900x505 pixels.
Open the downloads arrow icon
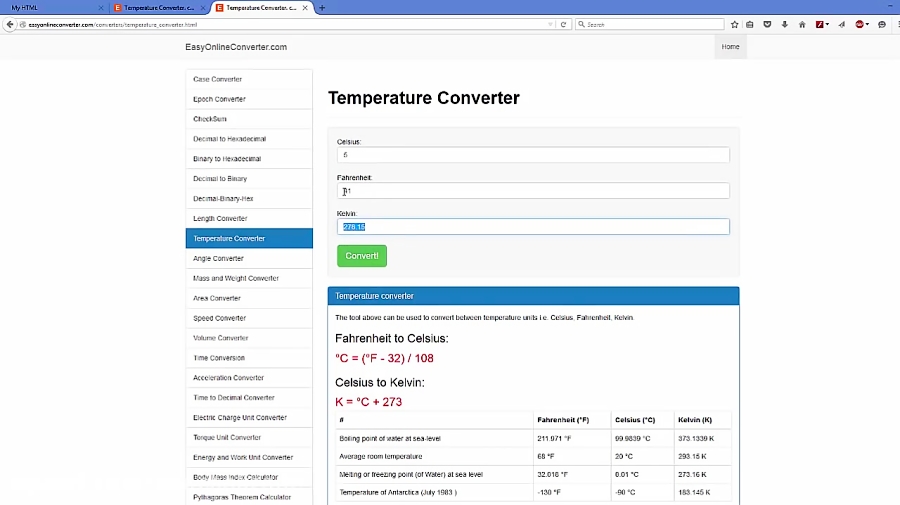coord(785,25)
